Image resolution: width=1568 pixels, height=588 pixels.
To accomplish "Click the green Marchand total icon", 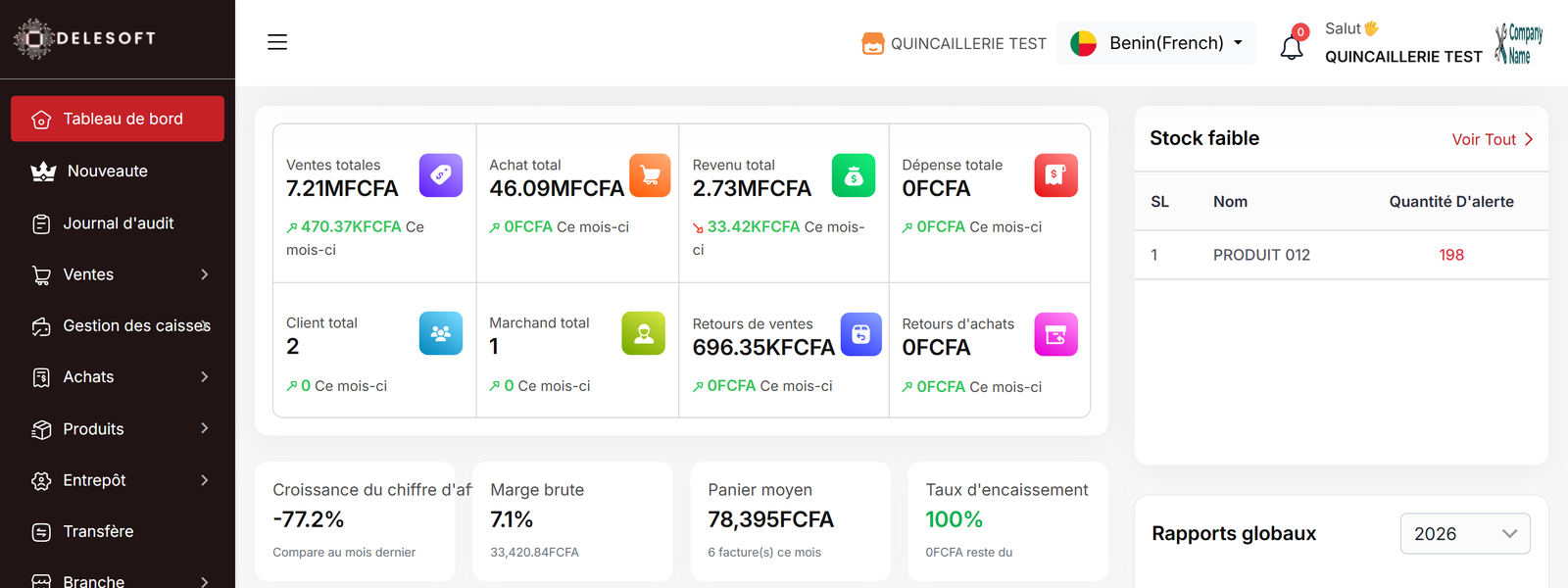I will [x=644, y=333].
